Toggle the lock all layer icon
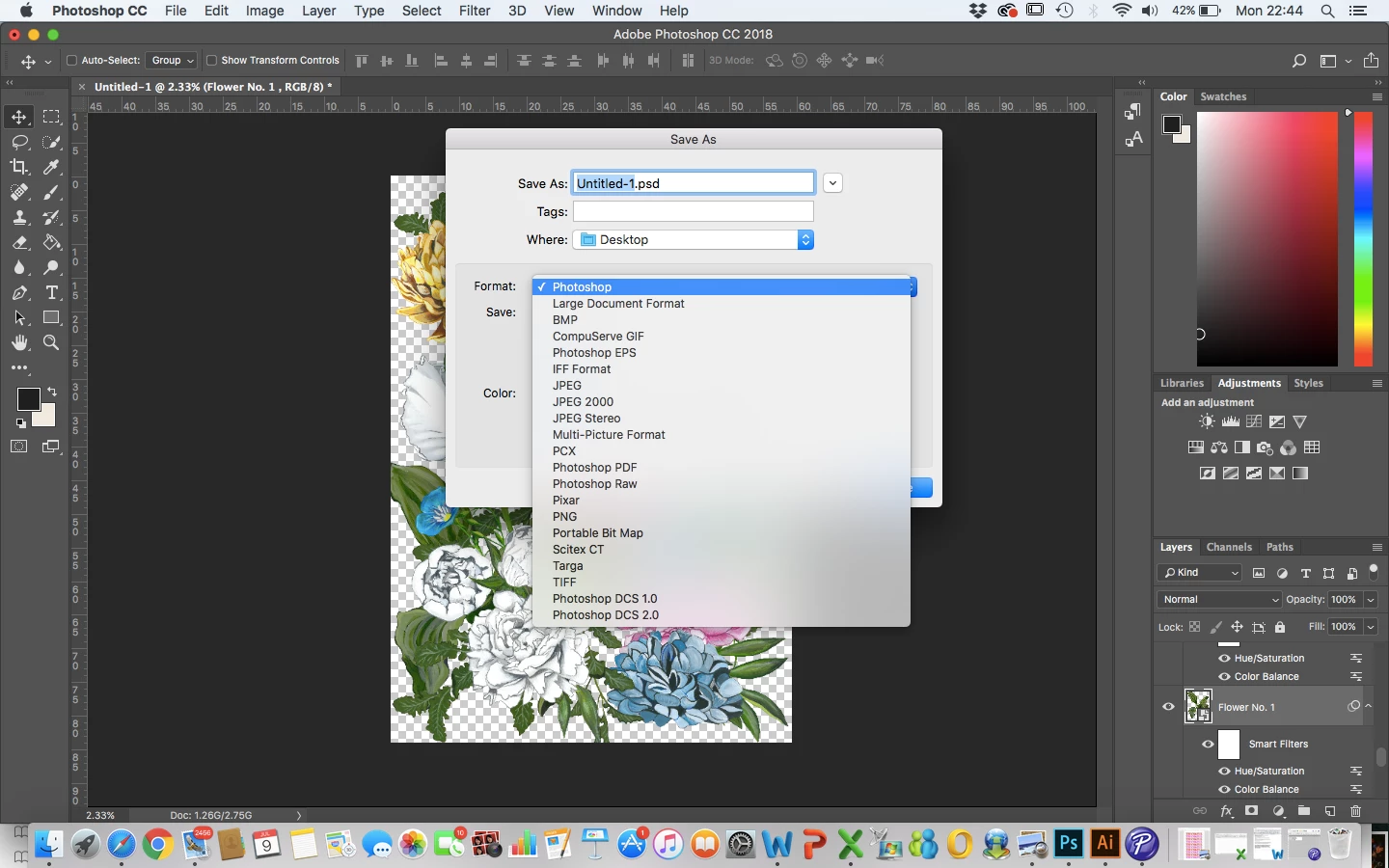The width and height of the screenshot is (1389, 868). point(1280,627)
